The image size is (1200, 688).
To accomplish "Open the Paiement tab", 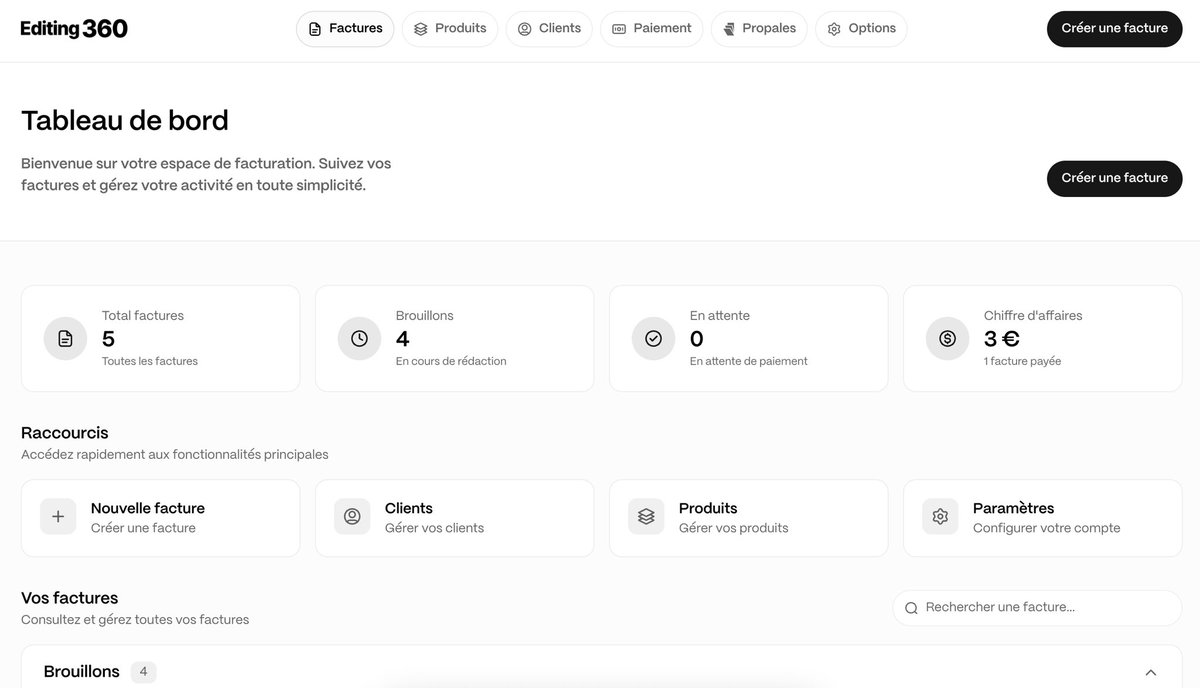I will 652,29.
